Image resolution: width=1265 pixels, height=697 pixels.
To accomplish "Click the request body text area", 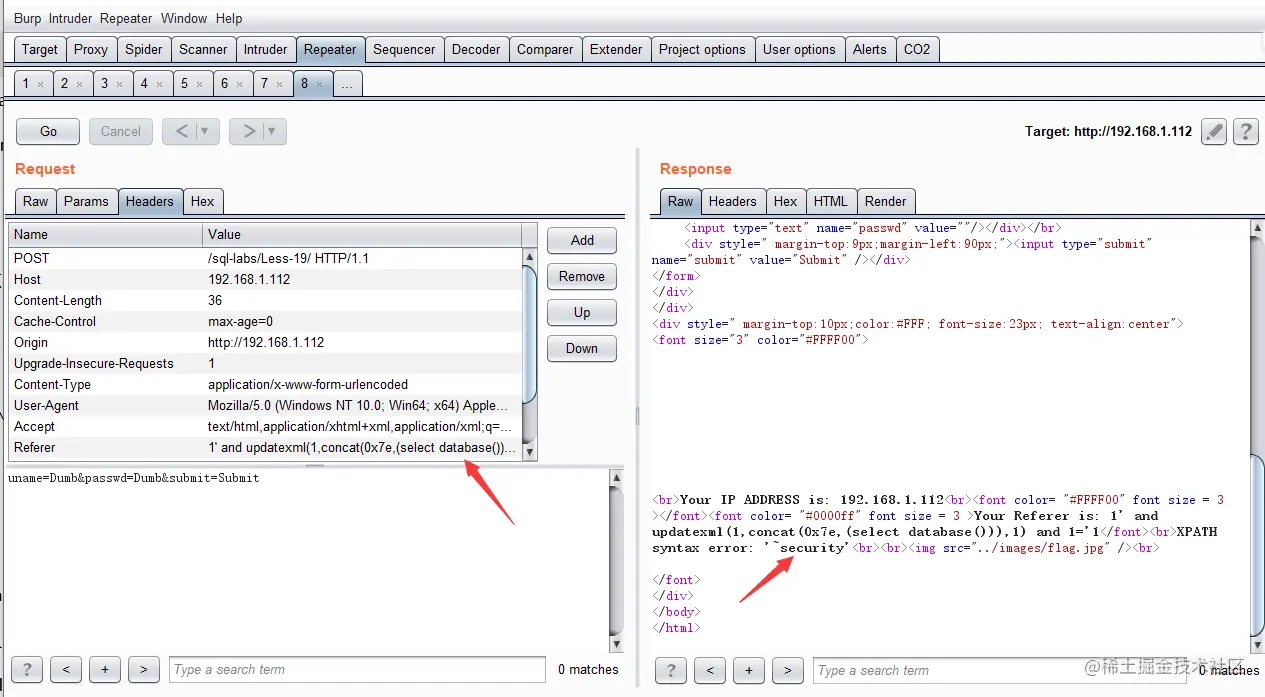I will click(x=308, y=560).
